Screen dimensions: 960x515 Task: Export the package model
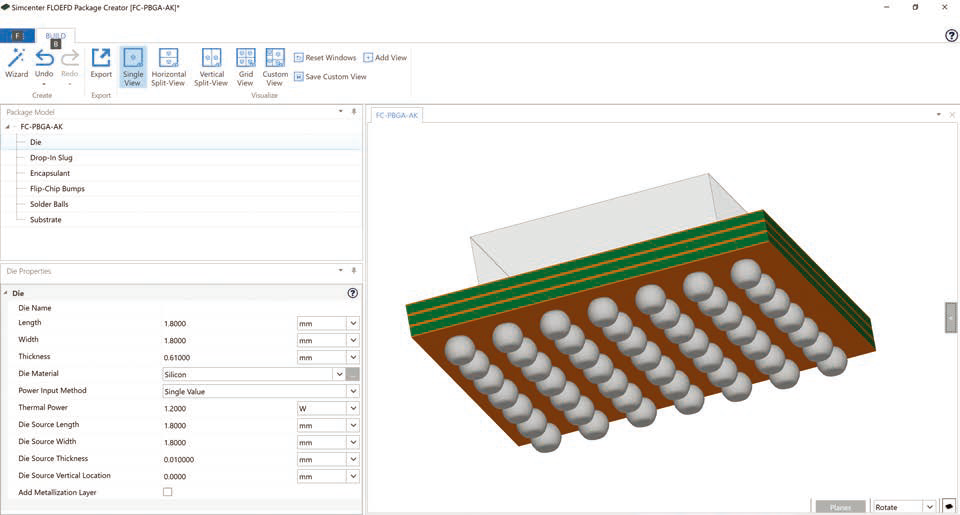(x=101, y=64)
